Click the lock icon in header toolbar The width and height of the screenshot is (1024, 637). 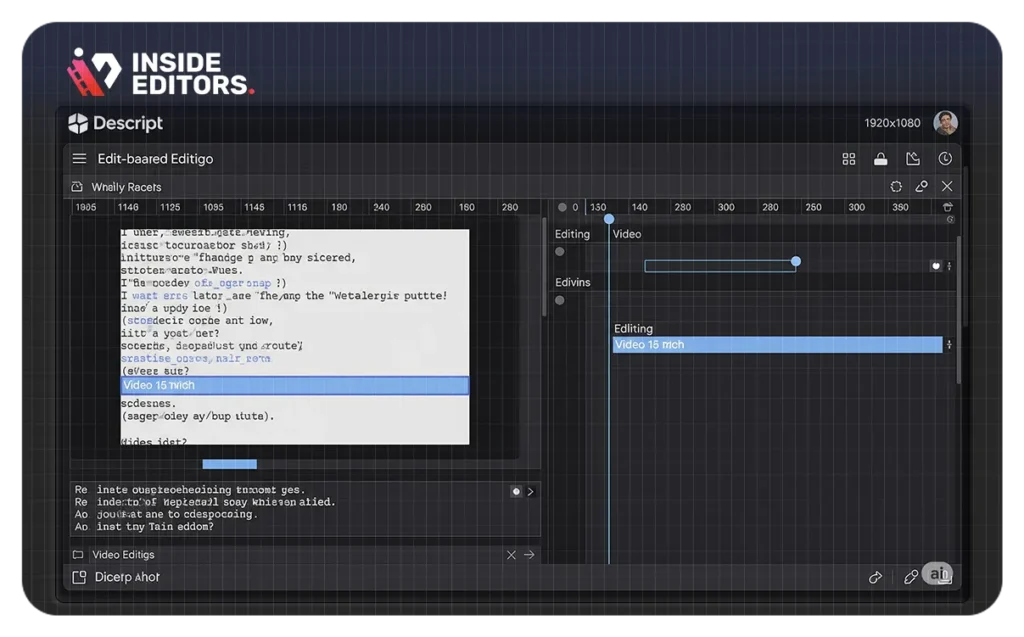point(880,159)
